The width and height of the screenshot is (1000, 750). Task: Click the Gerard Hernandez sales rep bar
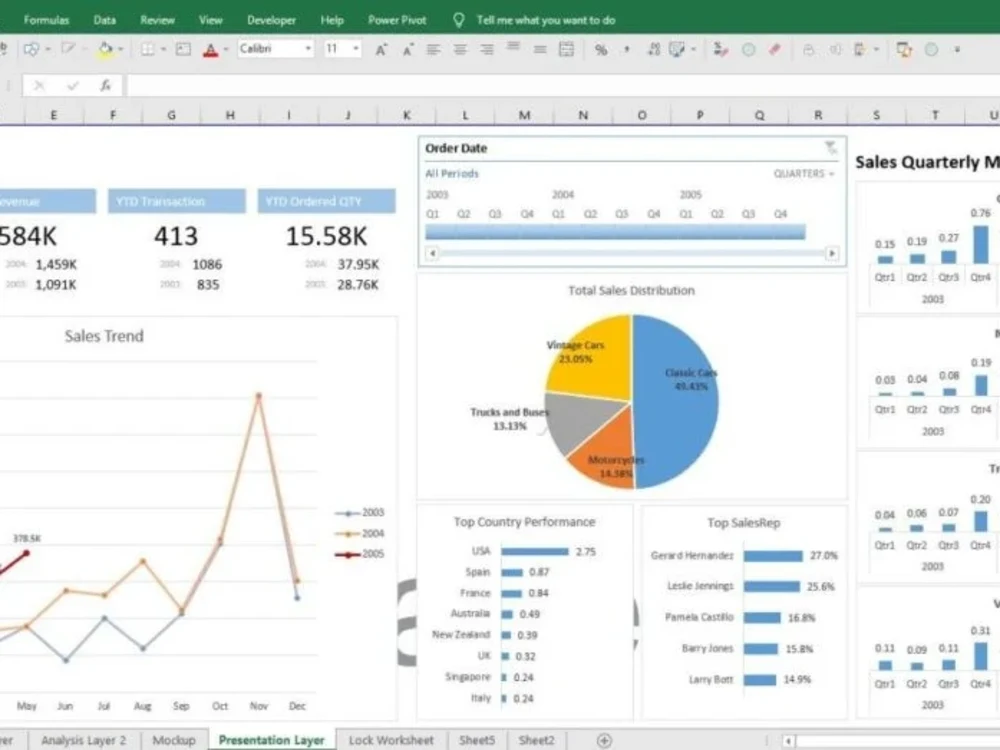pyautogui.click(x=773, y=556)
